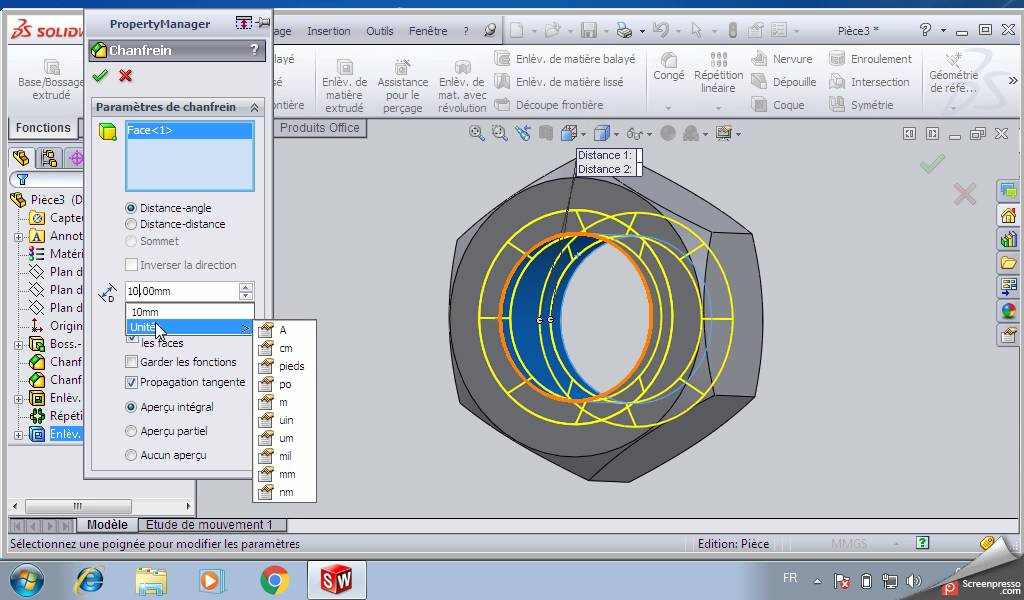Expand the Annotations tree node
This screenshot has height=600, width=1024.
(18, 236)
